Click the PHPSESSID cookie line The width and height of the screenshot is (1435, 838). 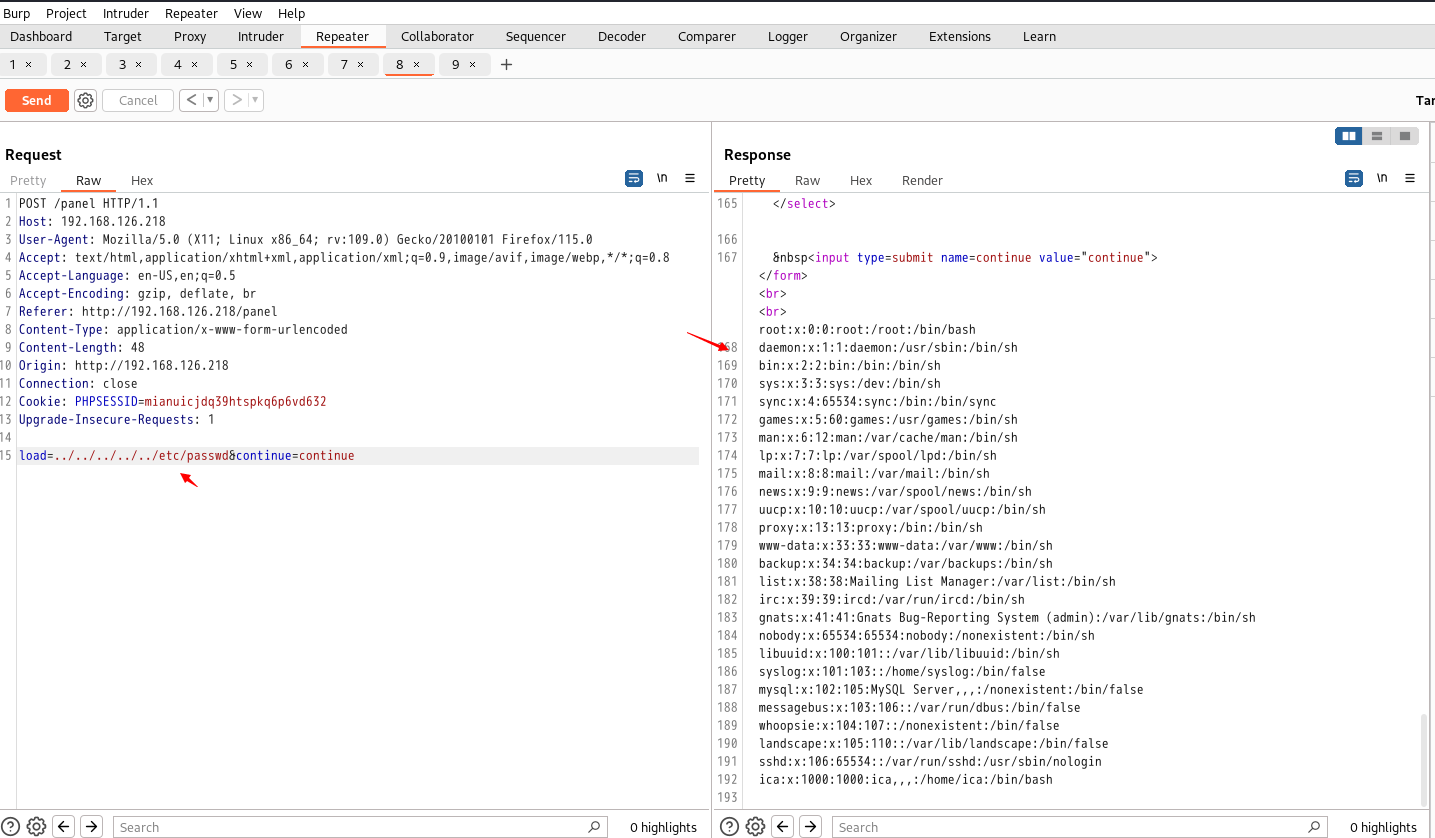pos(173,402)
